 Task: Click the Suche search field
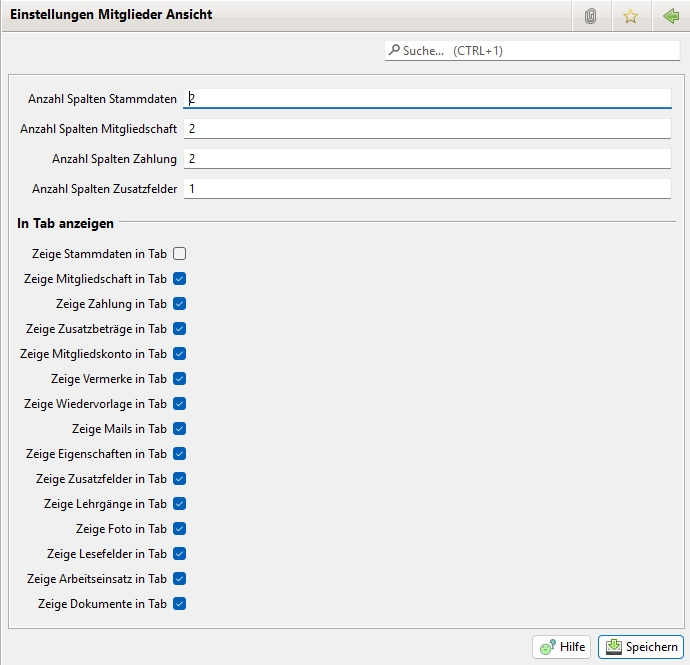540,50
